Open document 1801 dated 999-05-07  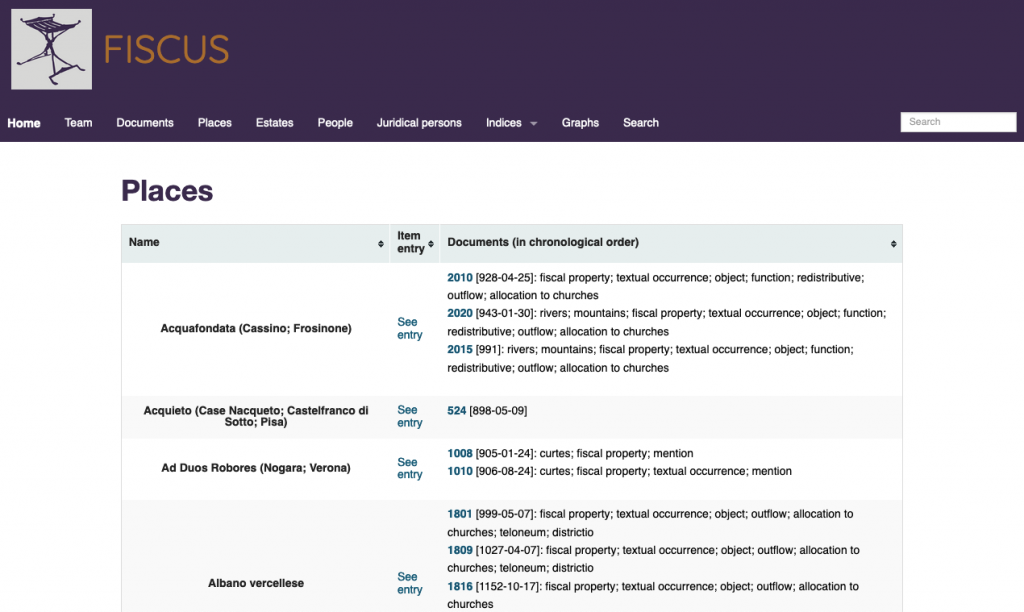tap(460, 514)
